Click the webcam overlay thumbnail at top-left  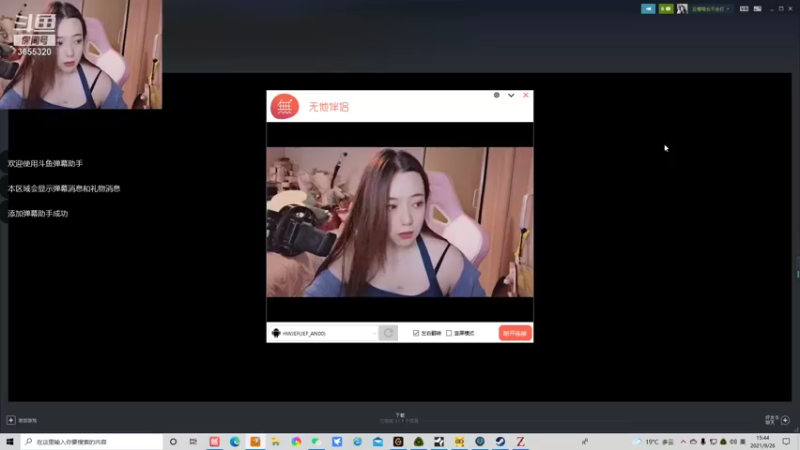pos(81,54)
